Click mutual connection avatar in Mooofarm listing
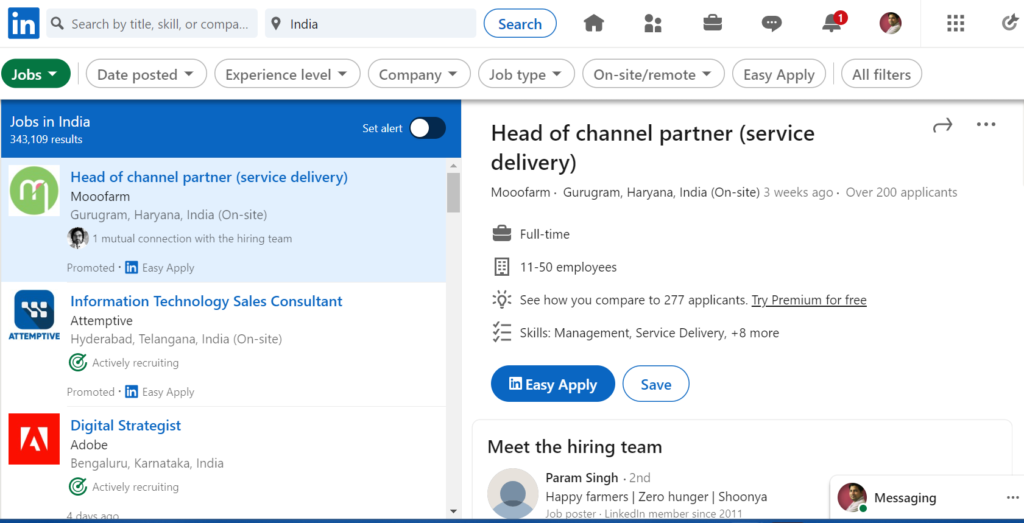This screenshot has width=1024, height=523. coord(78,238)
